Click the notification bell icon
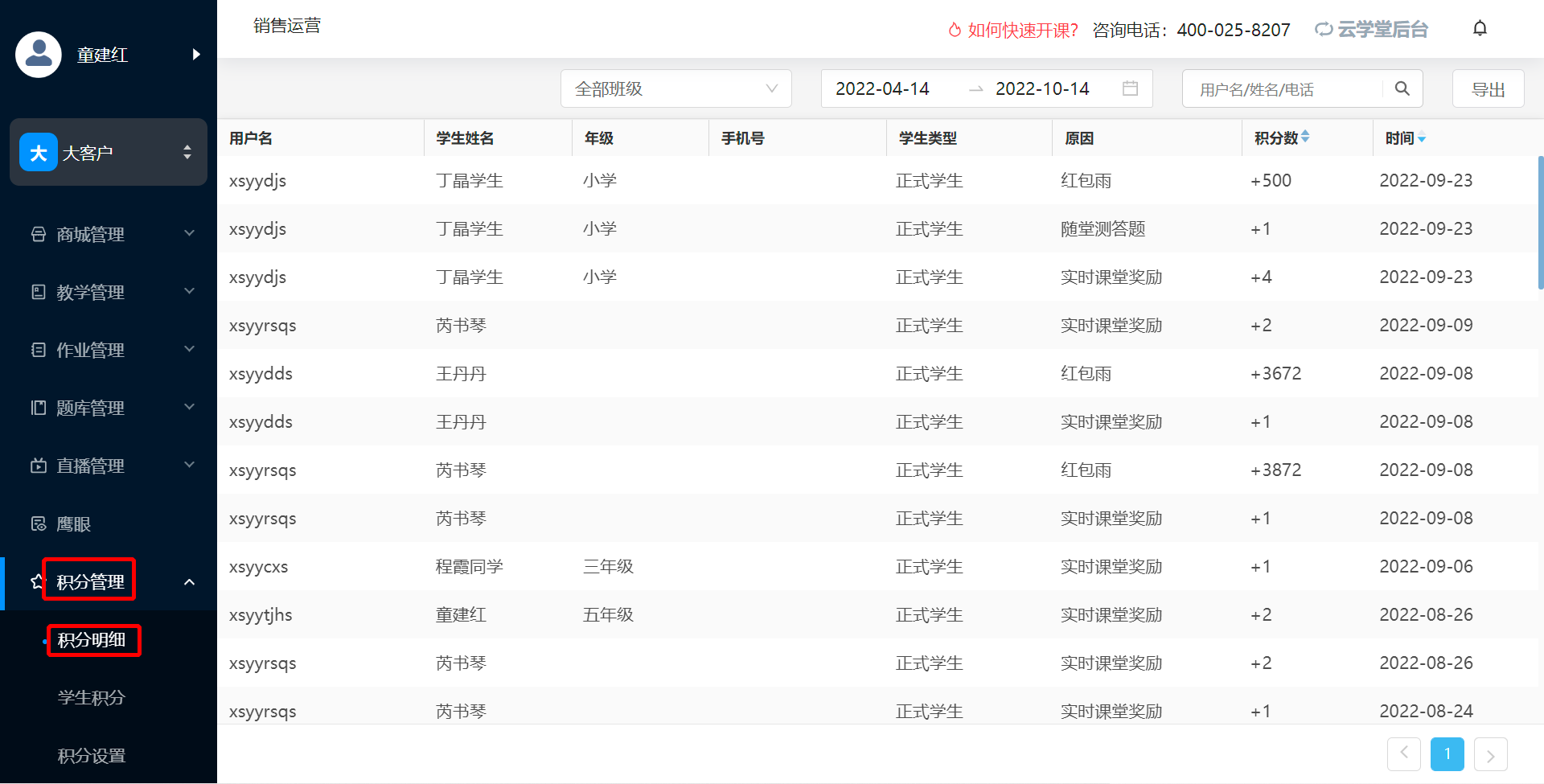 [x=1480, y=29]
